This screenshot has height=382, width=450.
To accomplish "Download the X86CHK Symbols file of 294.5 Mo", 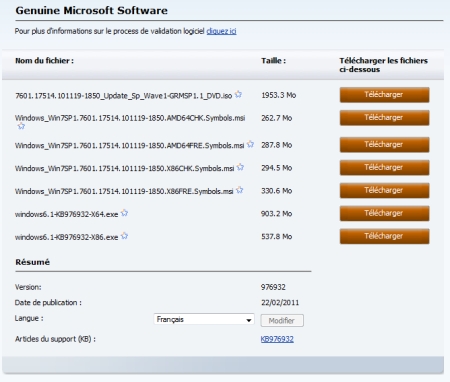I will (x=384, y=168).
